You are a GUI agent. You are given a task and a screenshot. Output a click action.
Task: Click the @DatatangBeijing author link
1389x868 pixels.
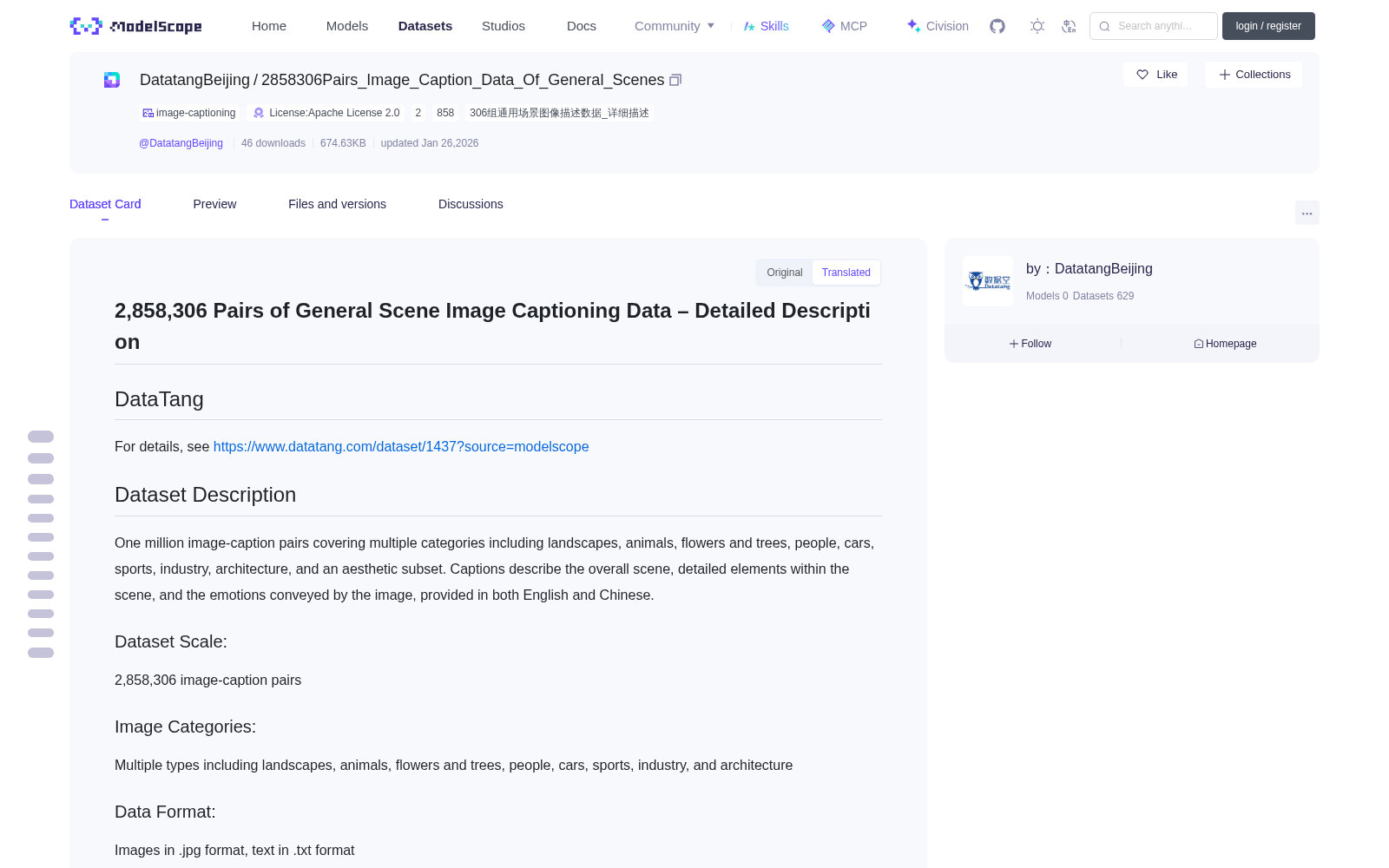coord(181,143)
